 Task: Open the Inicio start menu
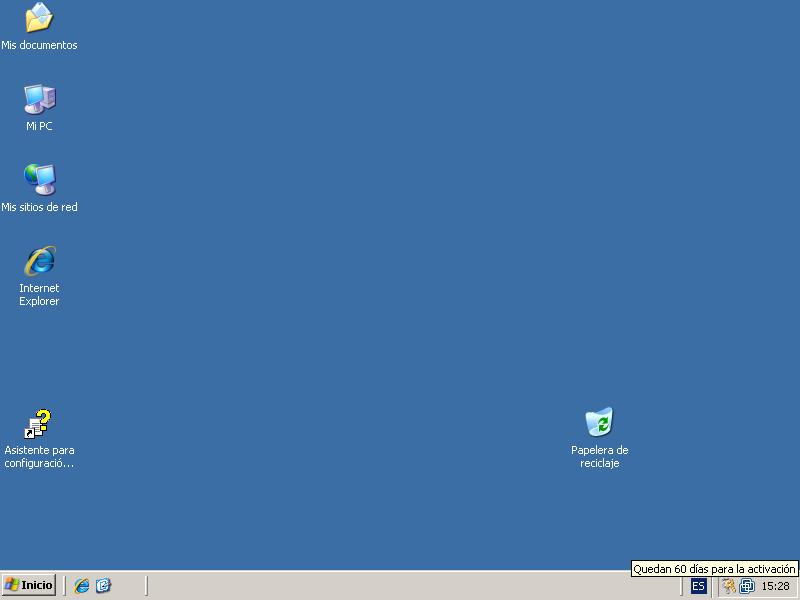[29, 585]
